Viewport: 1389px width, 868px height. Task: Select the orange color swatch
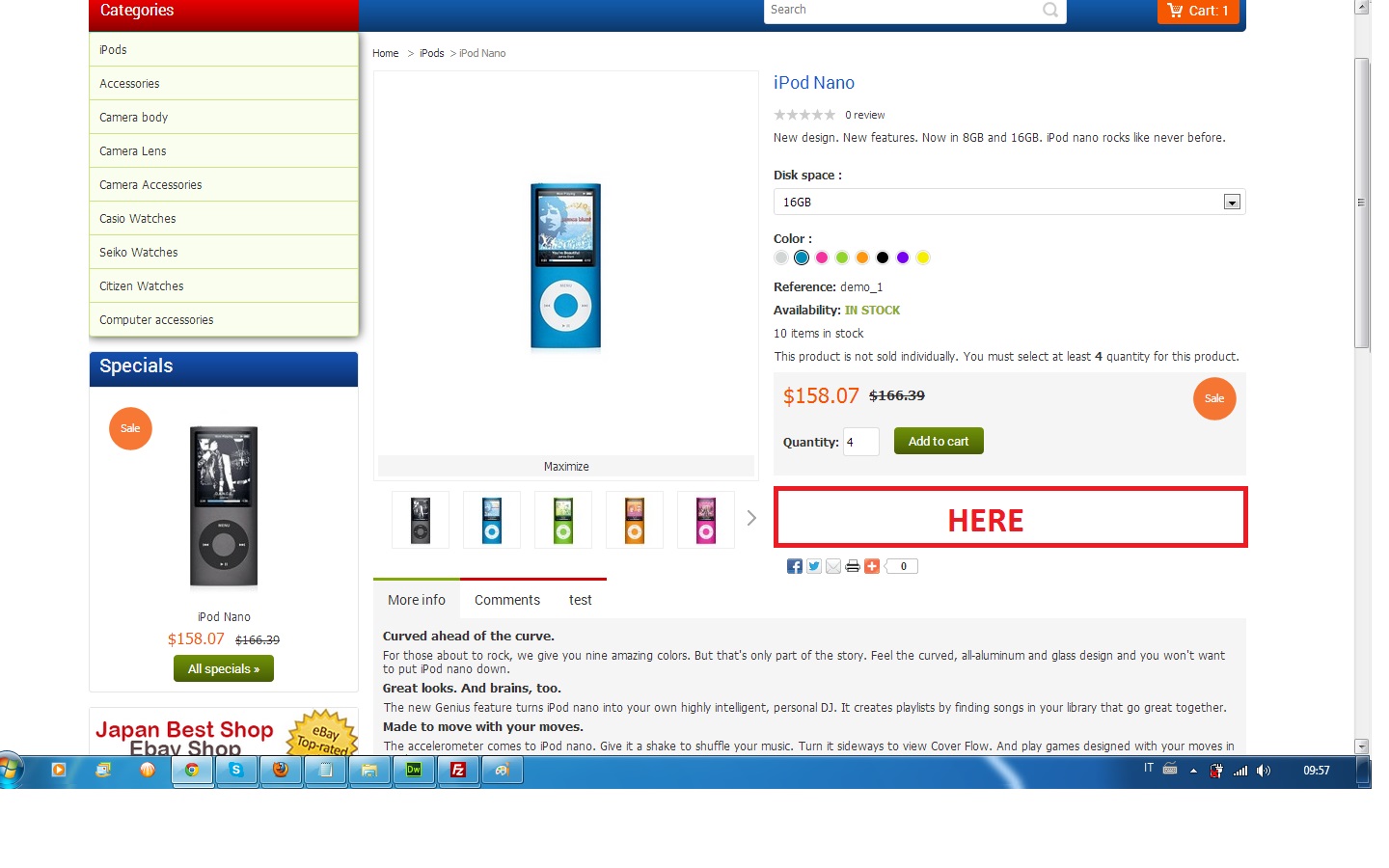(x=862, y=258)
